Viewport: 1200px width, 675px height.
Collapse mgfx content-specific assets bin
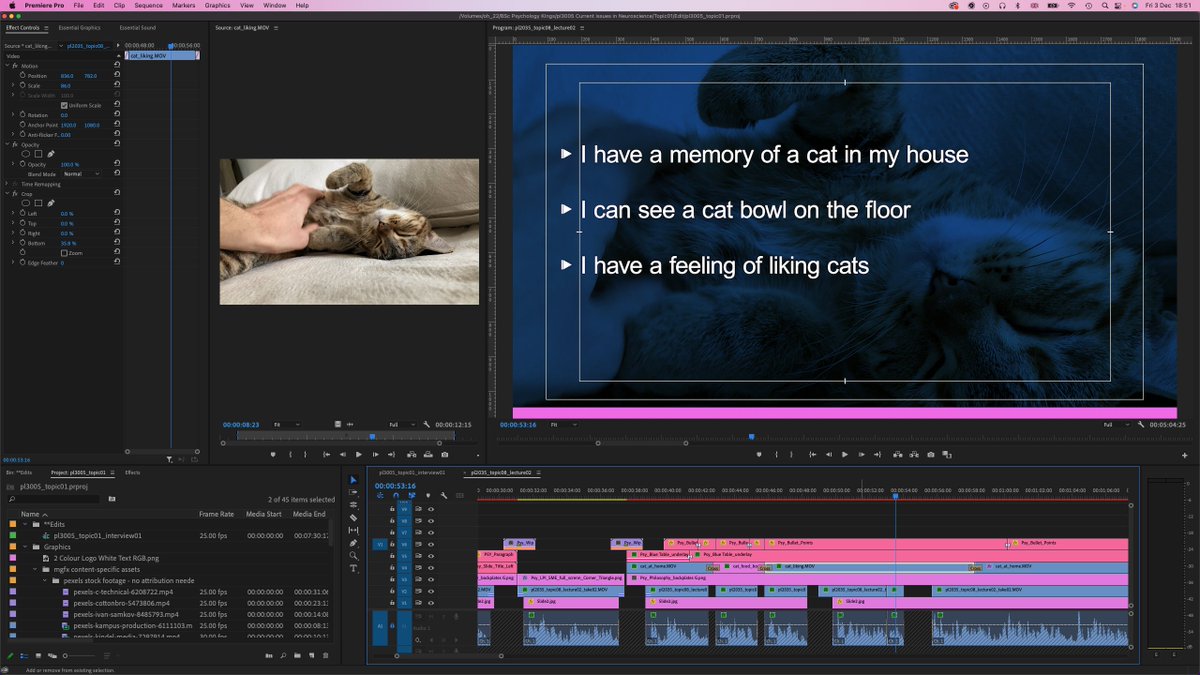click(x=34, y=569)
